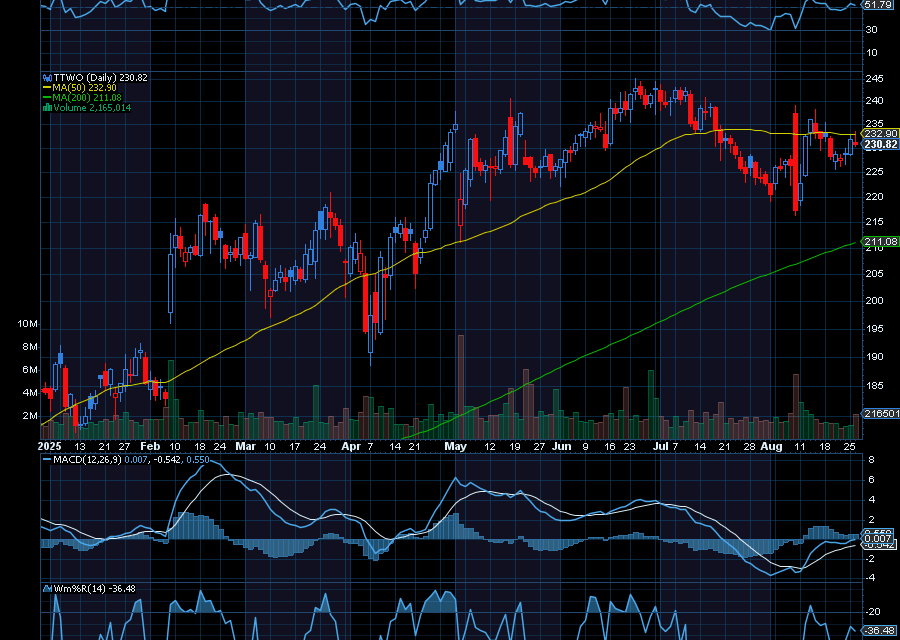Click the May month label
The height and width of the screenshot is (640, 900).
[456, 447]
